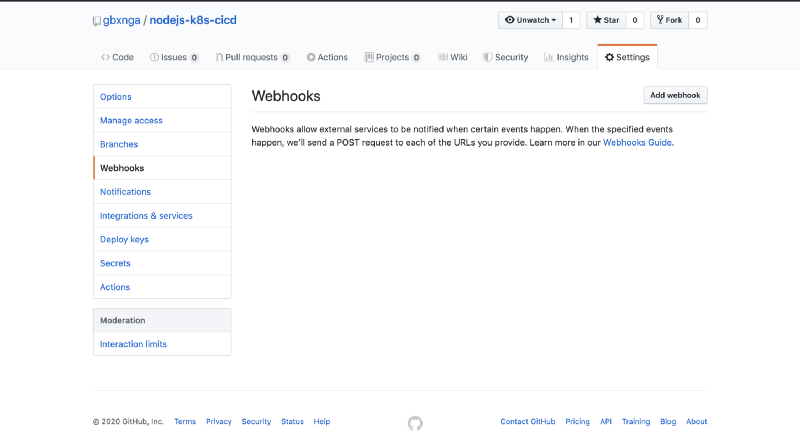Image resolution: width=800 pixels, height=444 pixels.
Task: Open Interaction limits under Moderation
Action: pyautogui.click(x=133, y=344)
